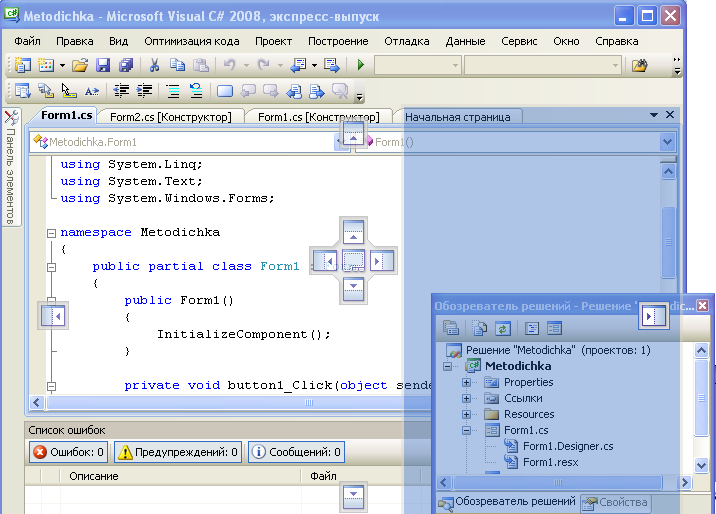The height and width of the screenshot is (514, 716).
Task: Click View Code icon in solution explorer
Action: (532, 328)
